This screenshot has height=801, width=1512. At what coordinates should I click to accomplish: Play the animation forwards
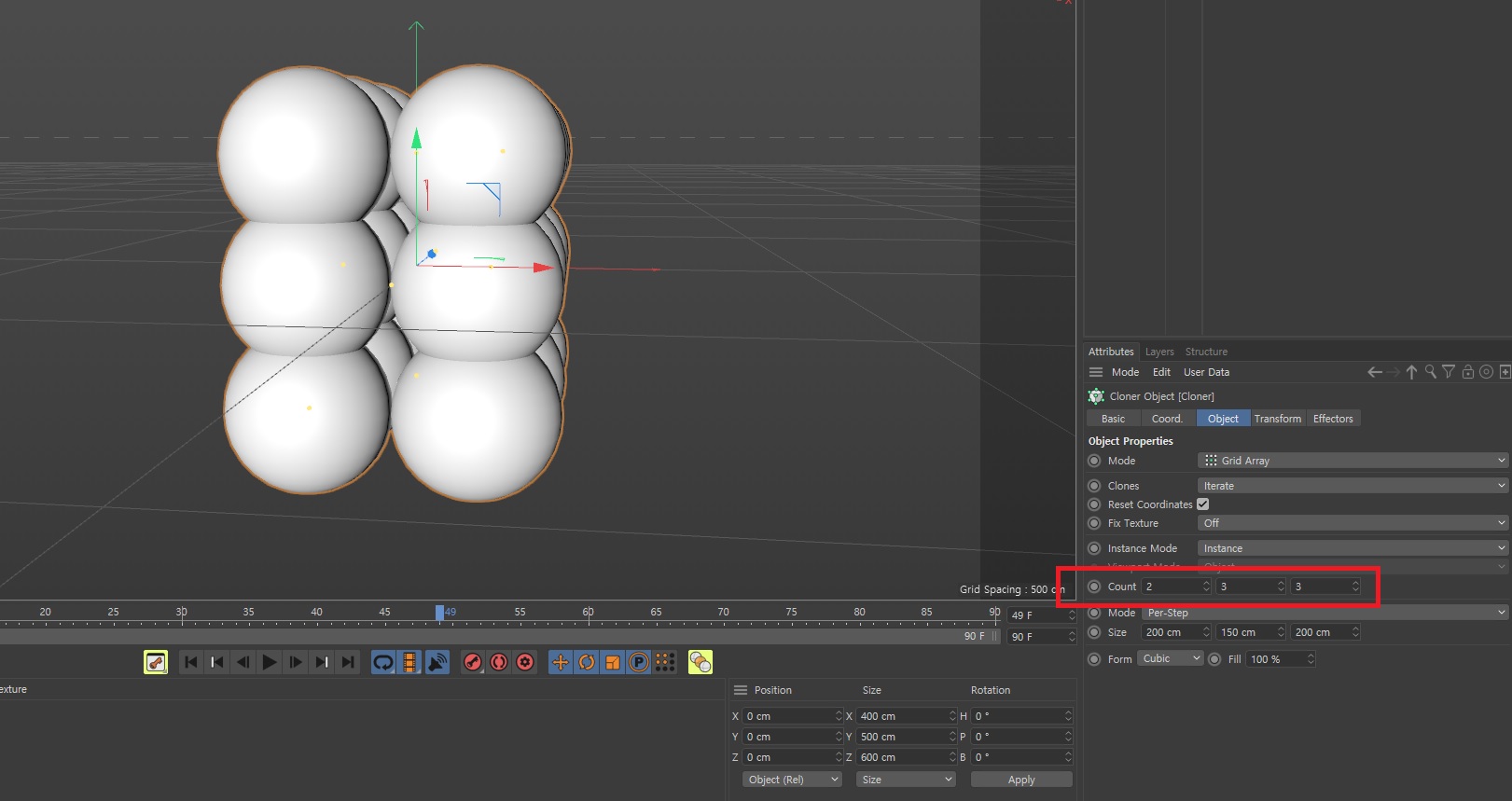point(270,662)
